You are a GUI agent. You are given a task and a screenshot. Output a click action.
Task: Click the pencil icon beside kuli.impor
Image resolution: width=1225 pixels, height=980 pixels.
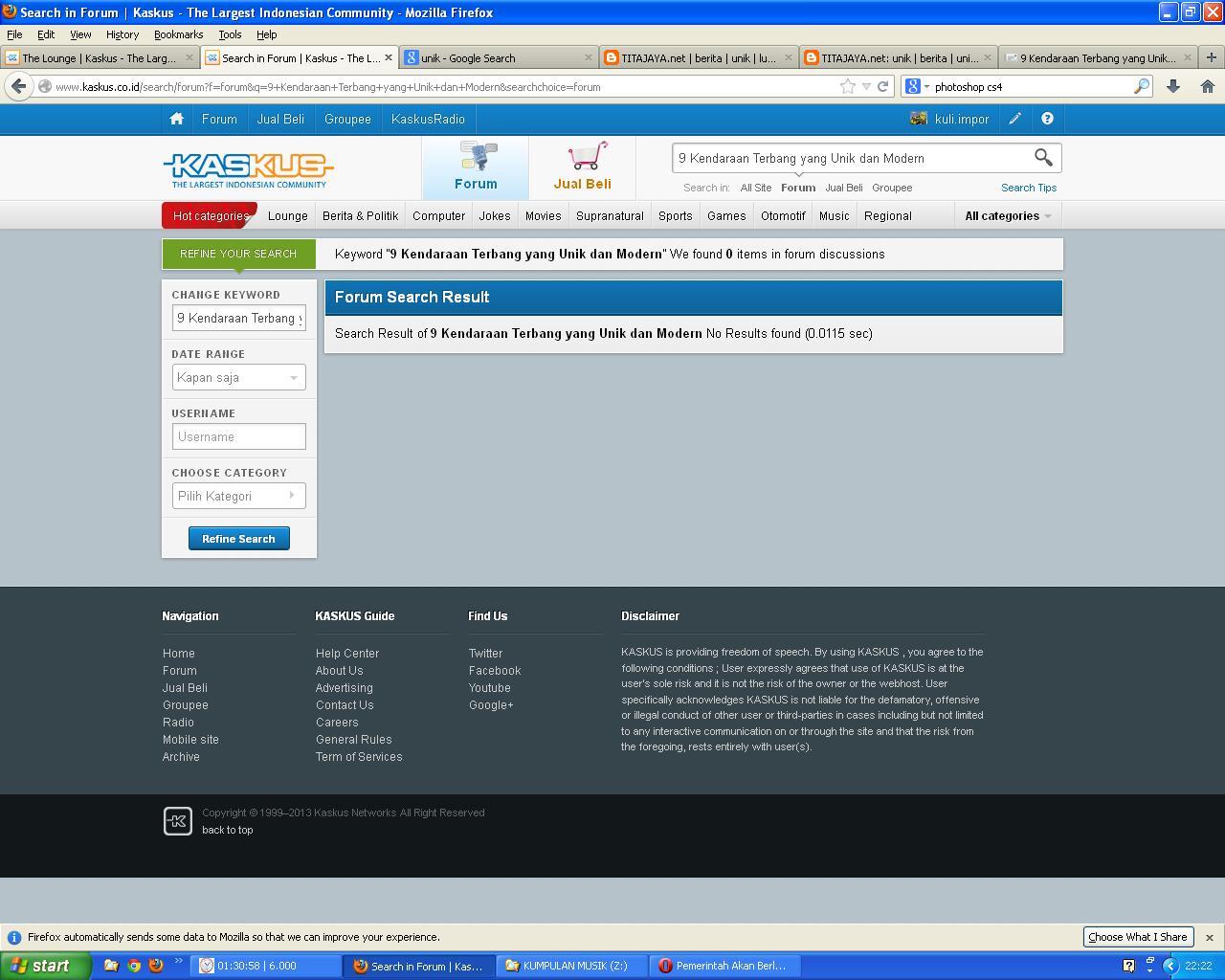tap(1014, 119)
